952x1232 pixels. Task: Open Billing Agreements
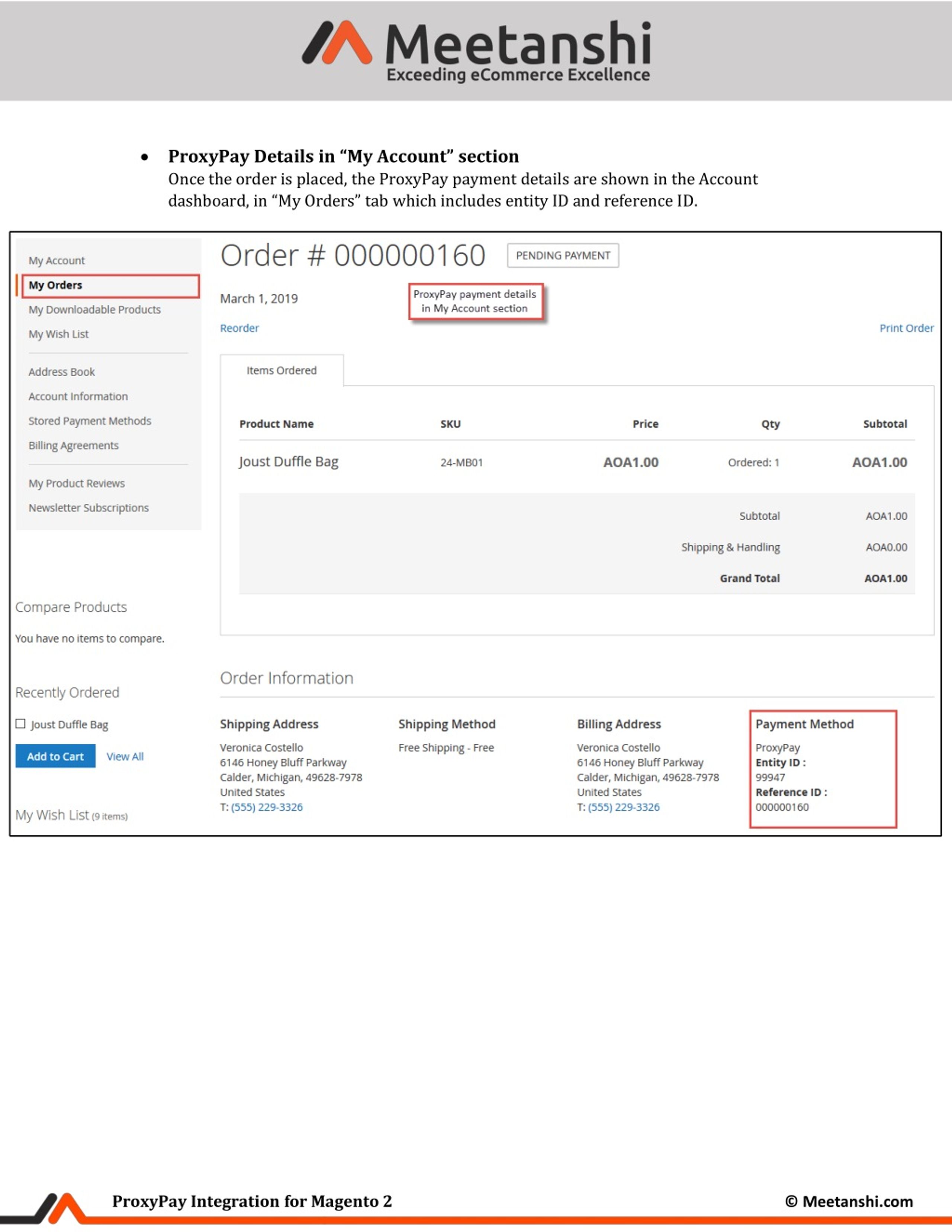tap(73, 445)
